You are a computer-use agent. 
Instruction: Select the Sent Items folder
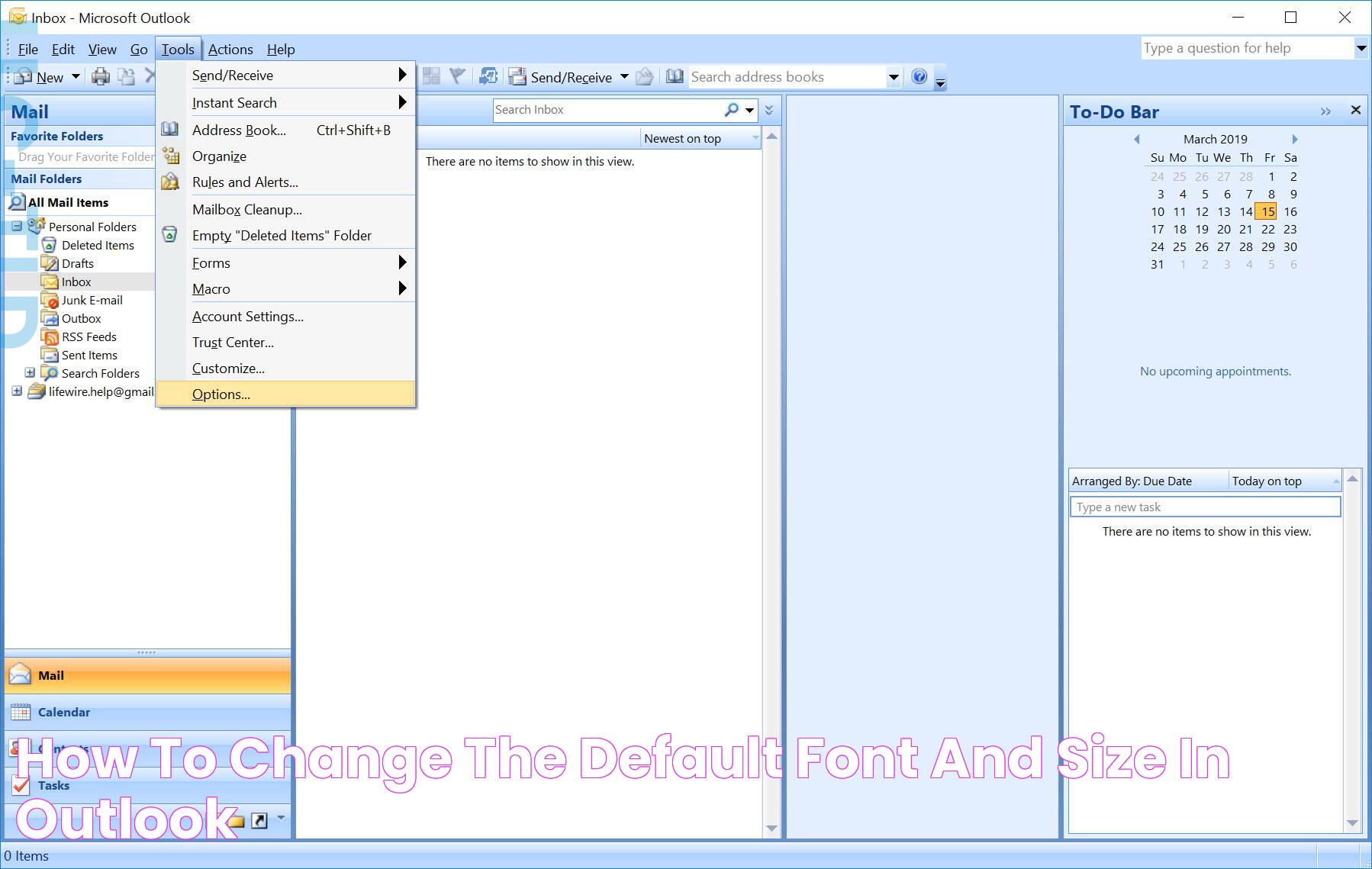89,355
